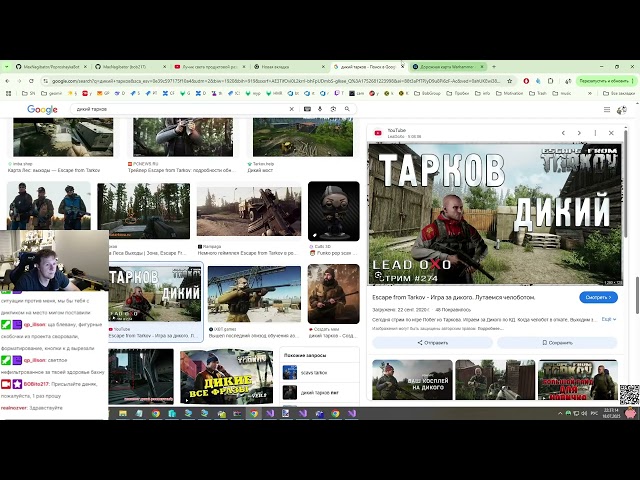The height and width of the screenshot is (480, 640).
Task: Close the image preview panel
Action: (x=611, y=133)
